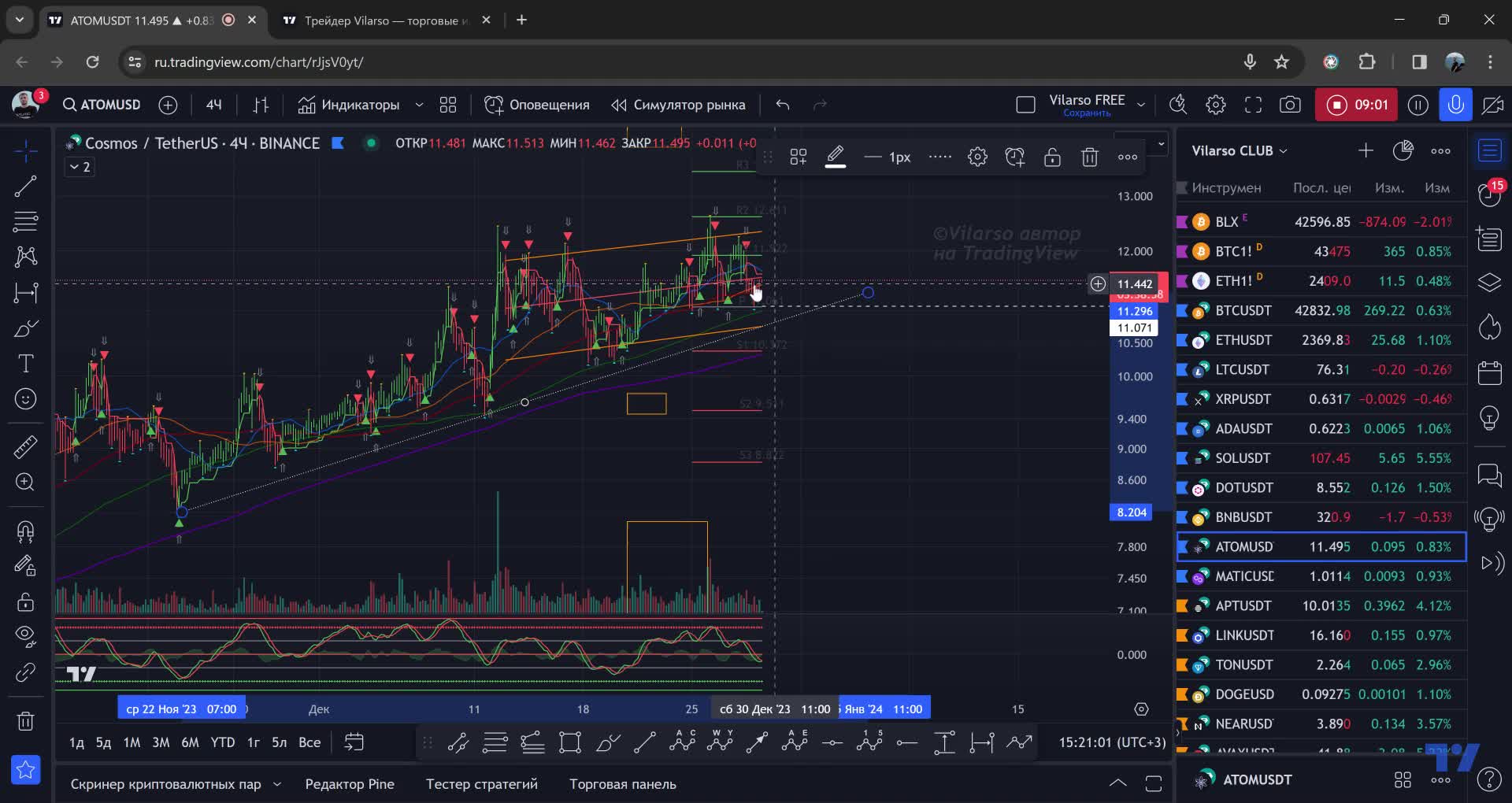Change the bar chart style
Viewport: 1512px width, 803px height.
pyautogui.click(x=261, y=105)
